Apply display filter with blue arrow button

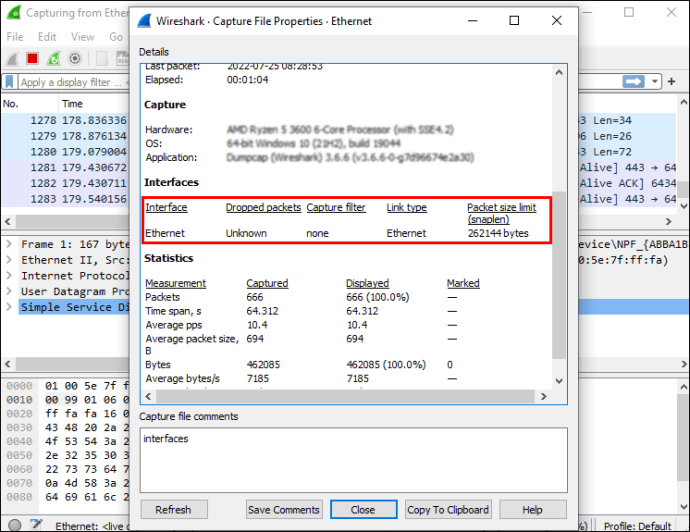click(x=633, y=81)
